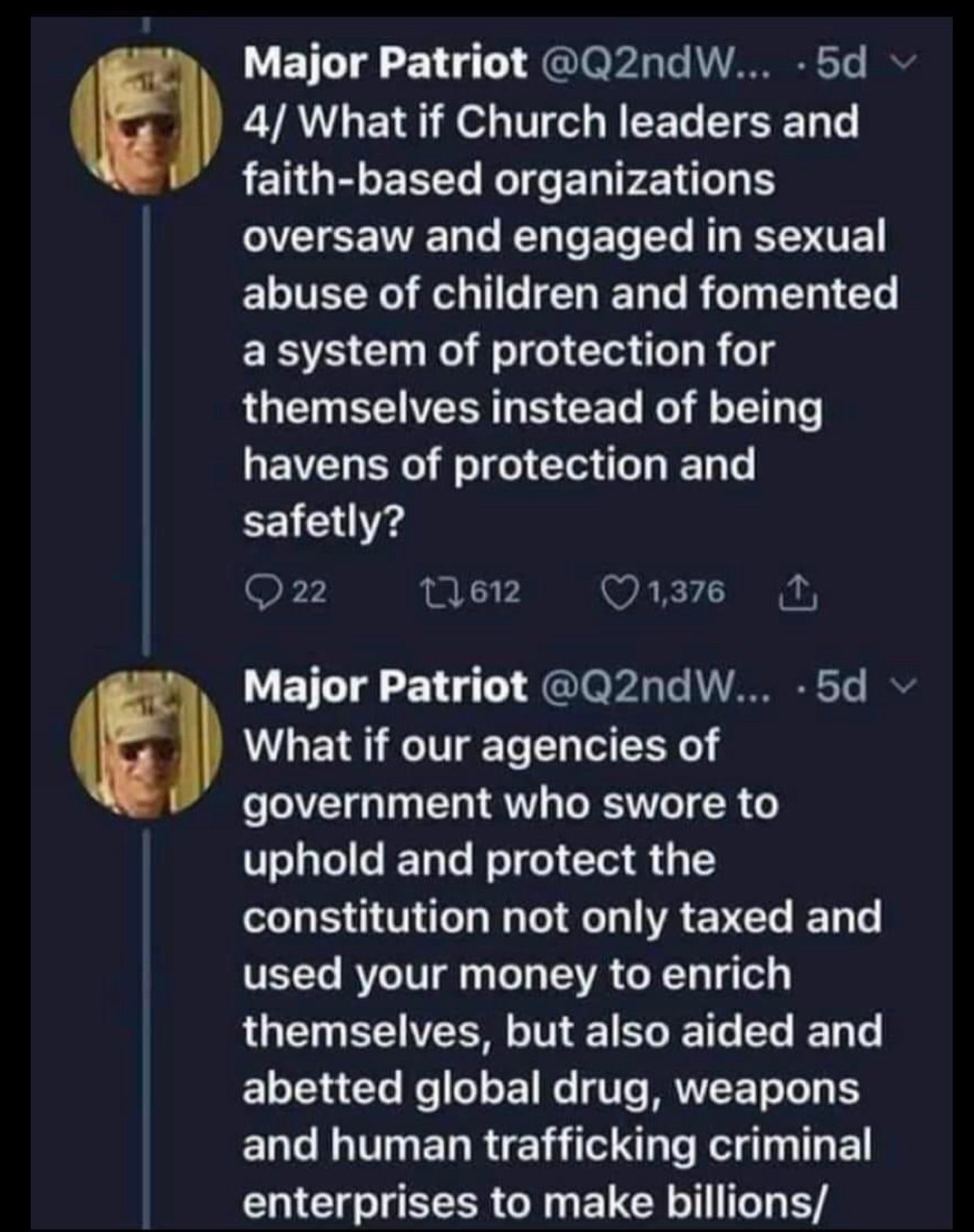This screenshot has height=1232, width=974.
Task: Click the thread line connecting the two tweets
Action: [x=148, y=425]
